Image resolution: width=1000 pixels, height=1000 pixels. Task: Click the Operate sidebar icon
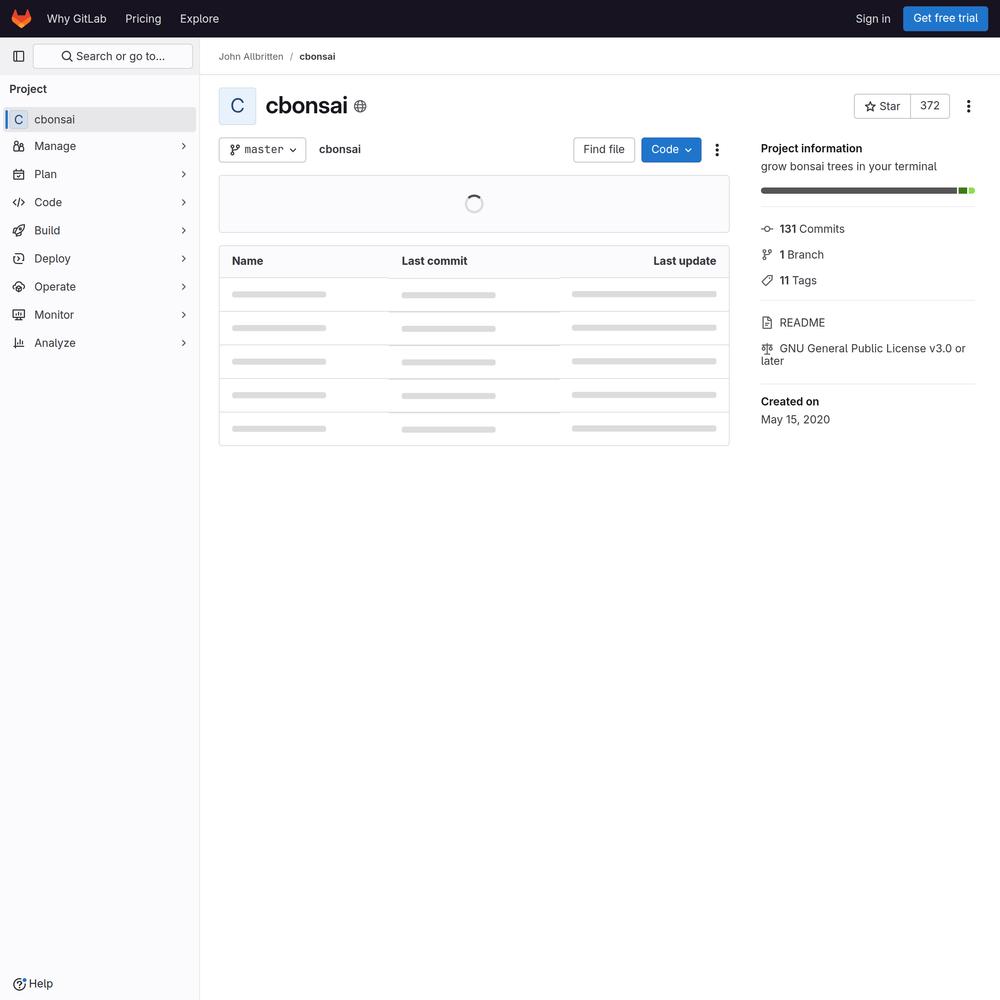(18, 286)
